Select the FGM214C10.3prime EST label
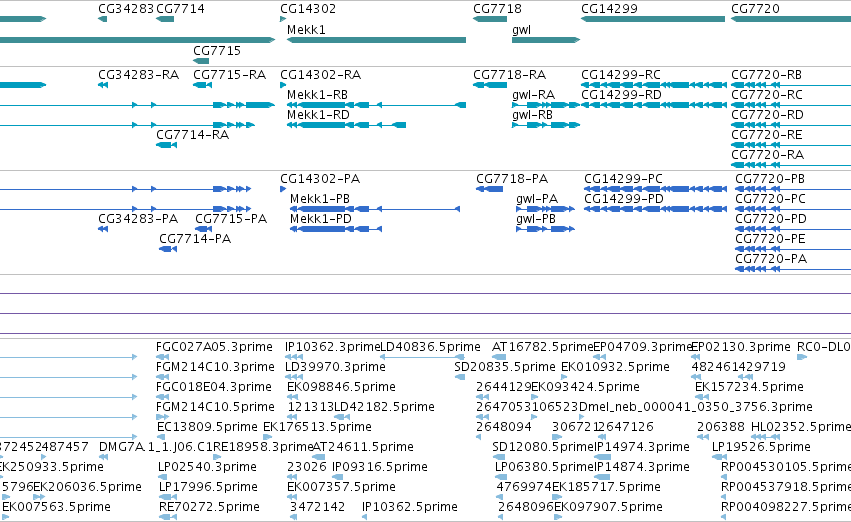The width and height of the screenshot is (851, 522). (x=215, y=367)
